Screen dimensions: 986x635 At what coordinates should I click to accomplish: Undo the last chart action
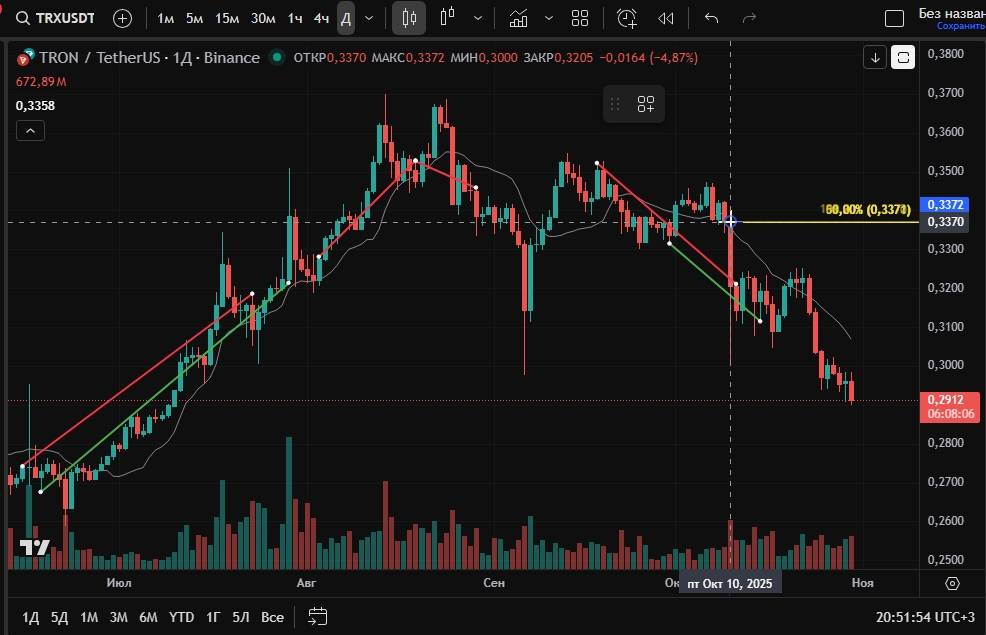tap(712, 18)
